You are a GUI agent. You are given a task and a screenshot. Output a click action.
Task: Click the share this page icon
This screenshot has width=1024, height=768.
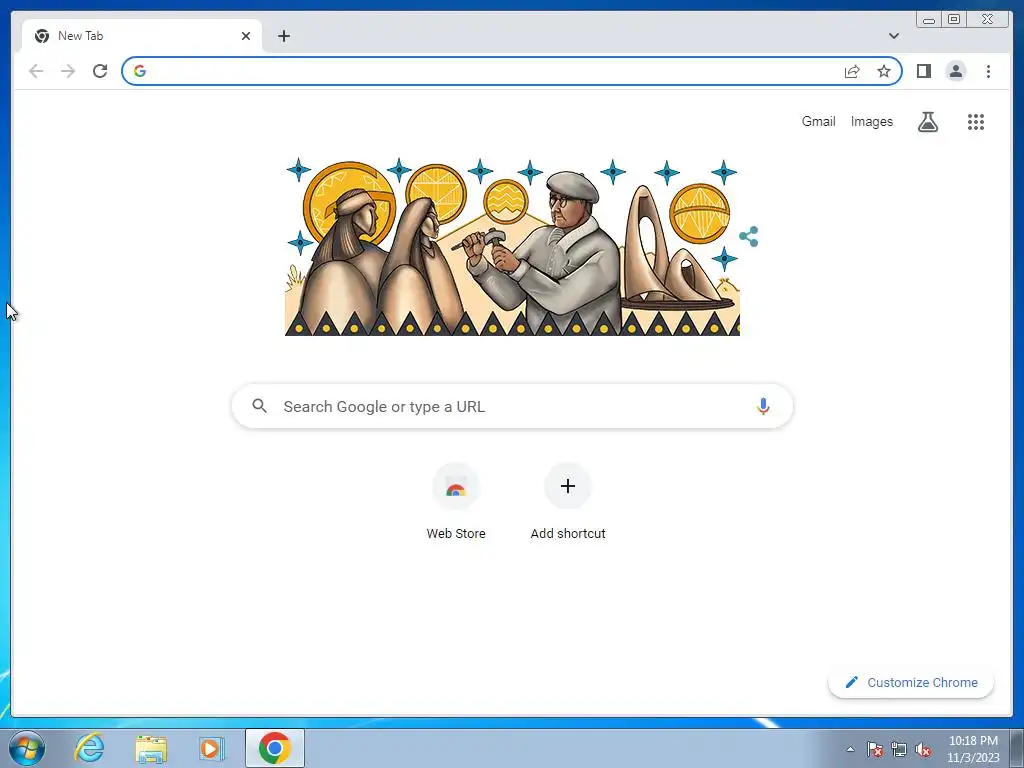[852, 71]
